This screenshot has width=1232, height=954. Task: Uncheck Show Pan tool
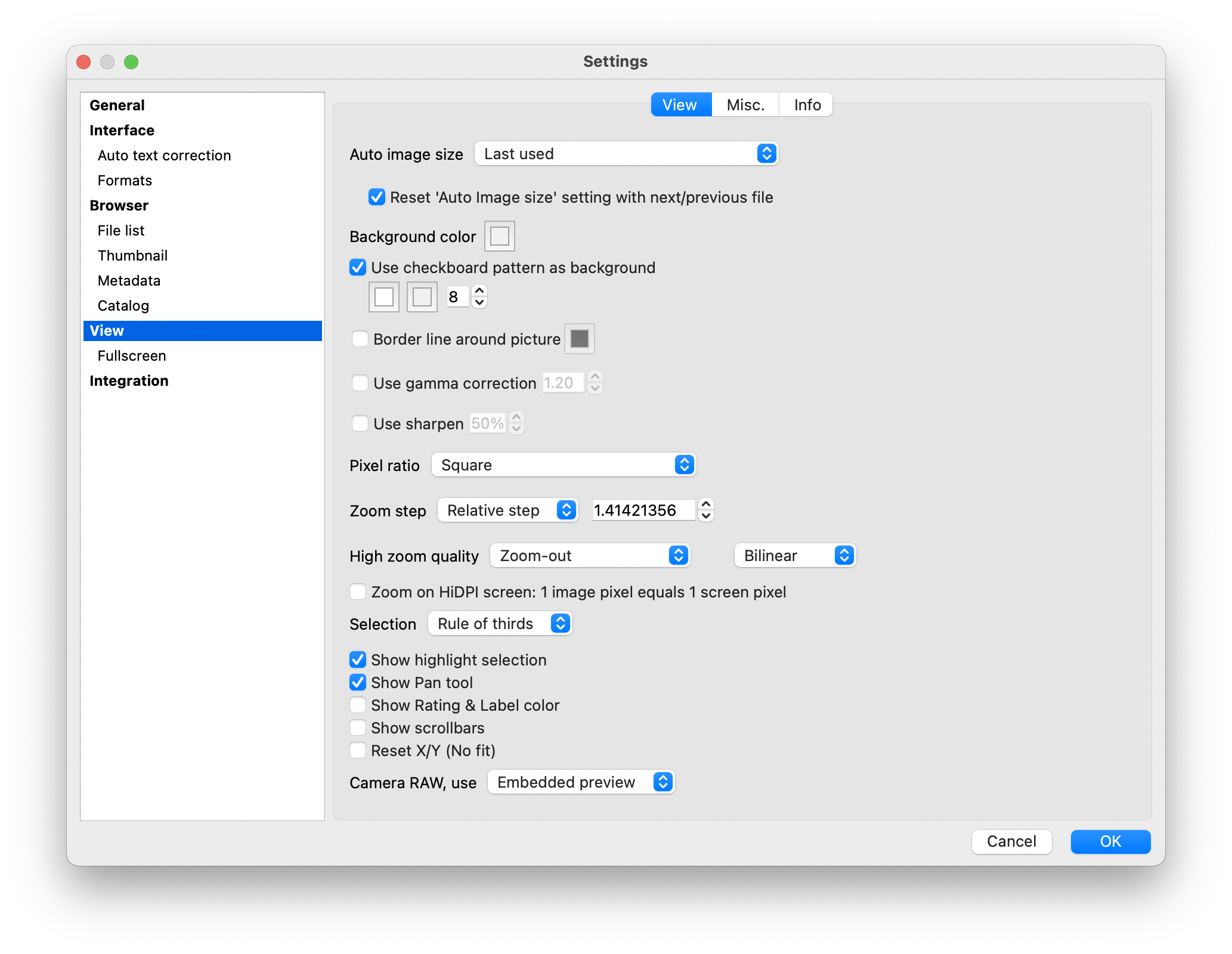pos(358,682)
